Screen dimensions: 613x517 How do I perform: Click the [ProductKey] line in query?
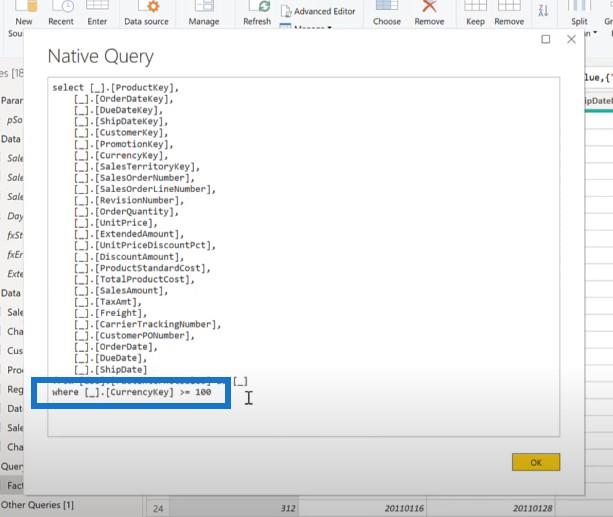[115, 88]
